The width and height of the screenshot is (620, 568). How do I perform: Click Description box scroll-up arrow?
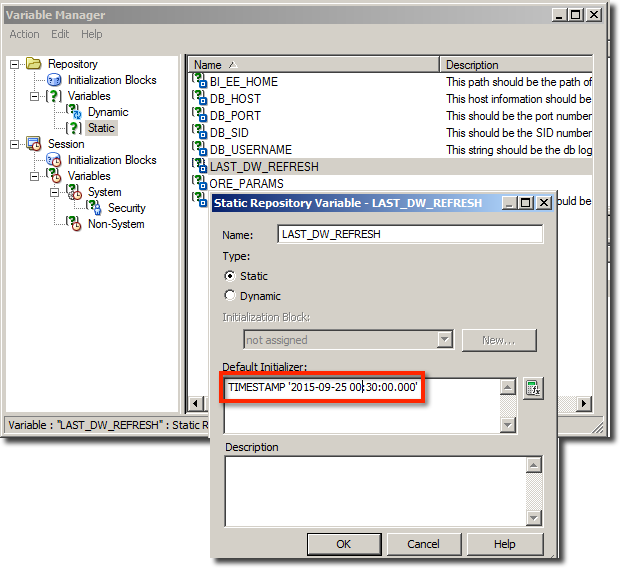click(534, 465)
